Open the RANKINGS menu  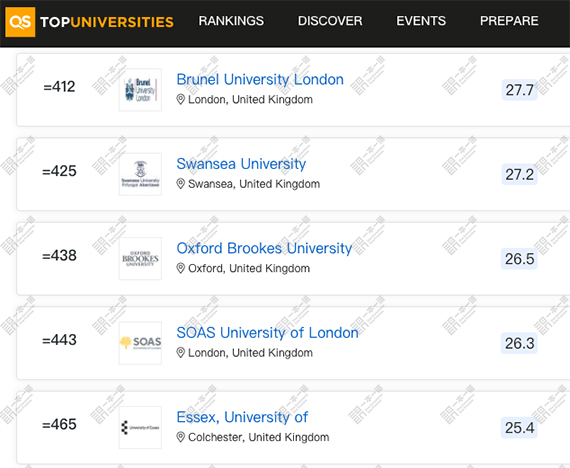click(231, 21)
